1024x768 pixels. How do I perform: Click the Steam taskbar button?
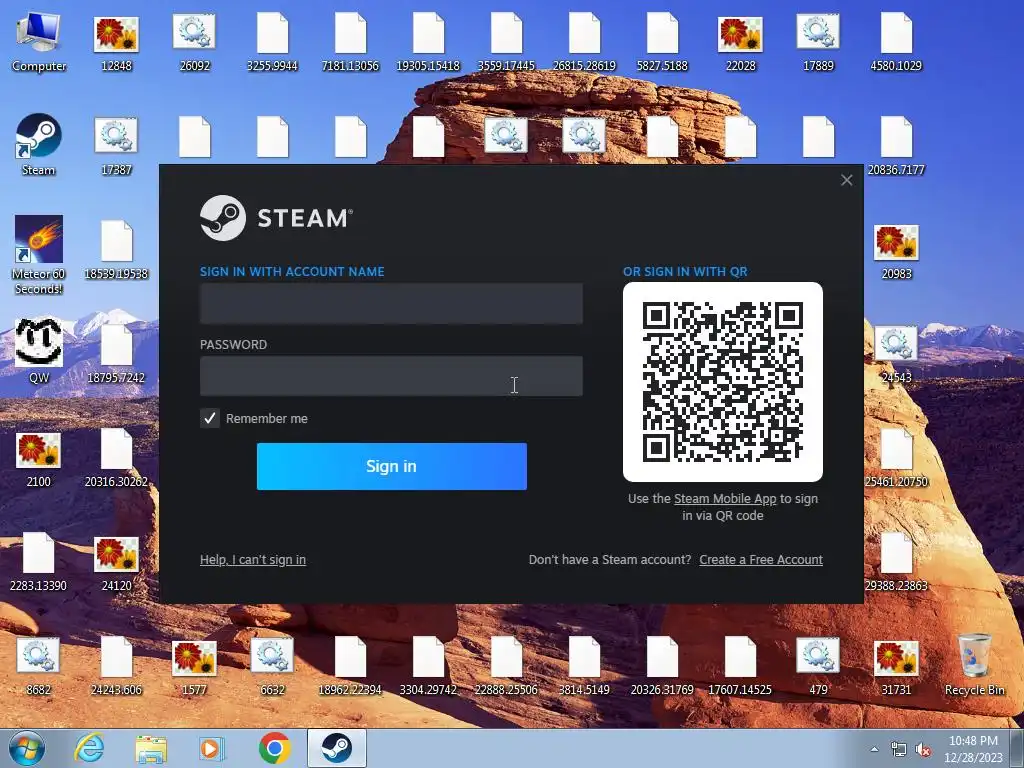pos(337,748)
